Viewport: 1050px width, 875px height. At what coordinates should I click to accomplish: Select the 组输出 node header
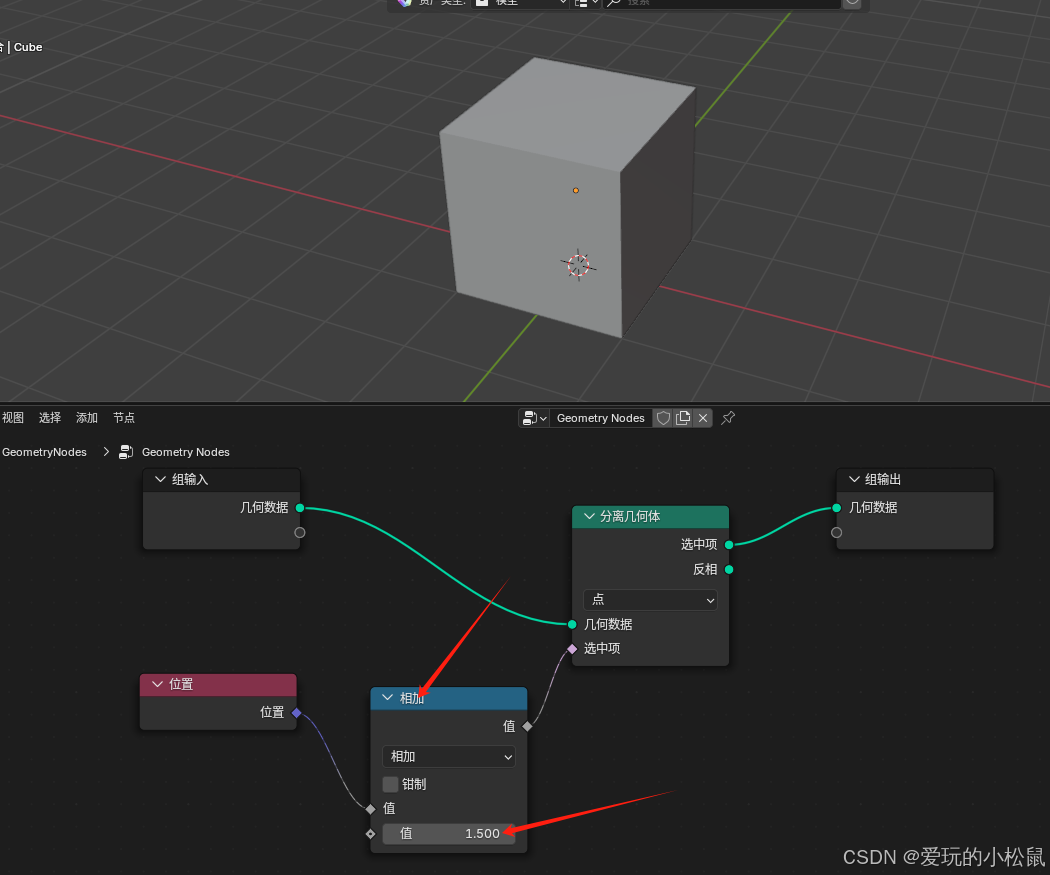click(915, 479)
